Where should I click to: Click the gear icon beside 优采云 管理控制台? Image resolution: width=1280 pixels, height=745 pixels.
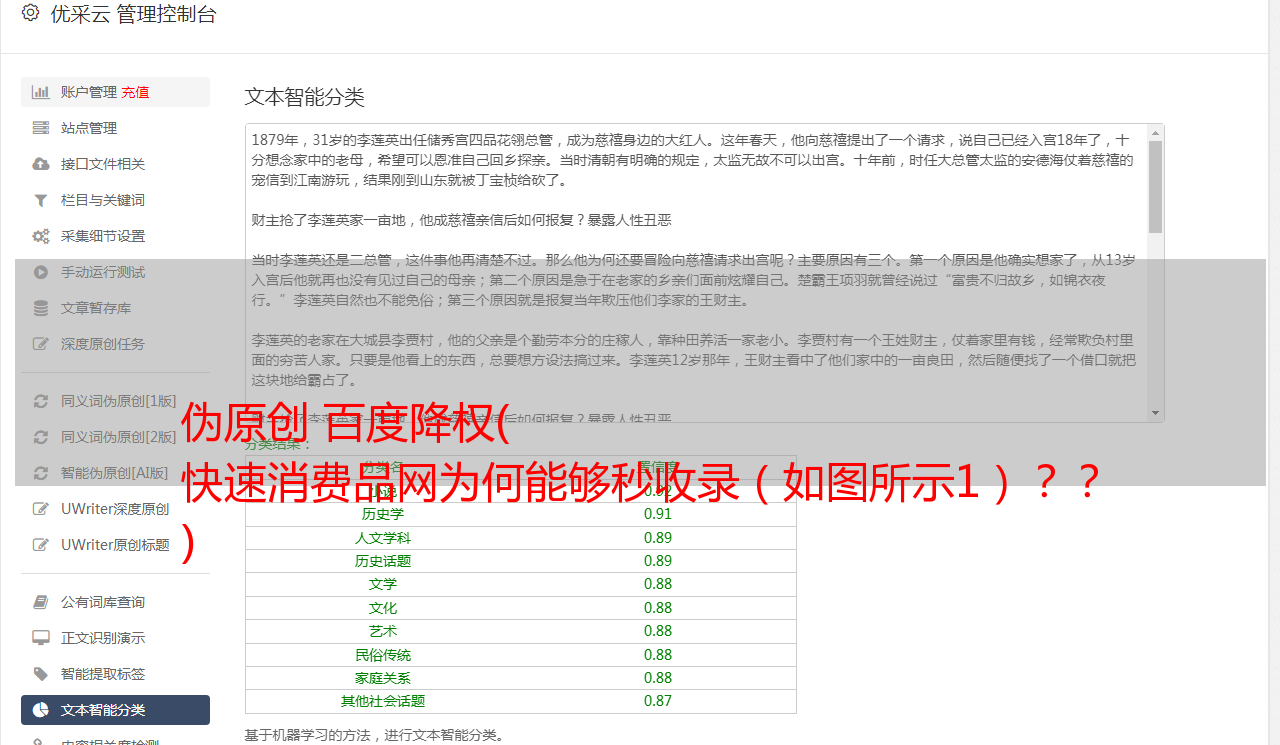click(30, 13)
